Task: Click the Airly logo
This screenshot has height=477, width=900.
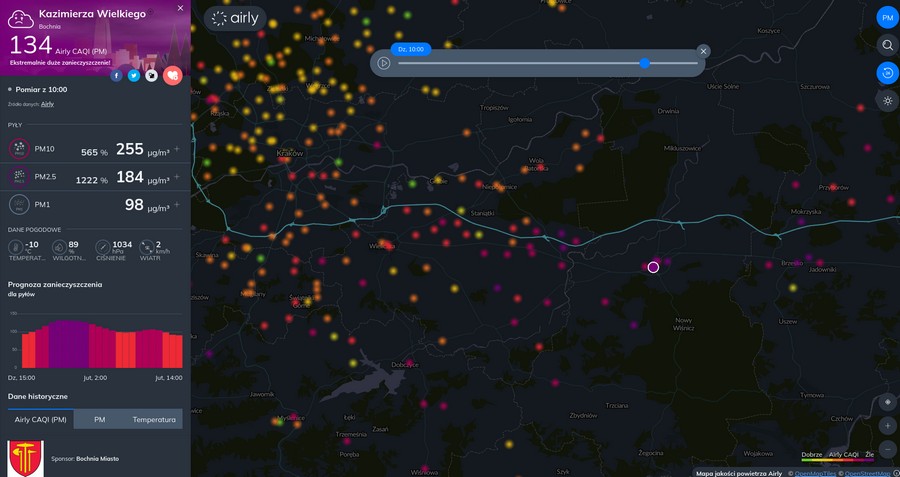Action: click(235, 18)
